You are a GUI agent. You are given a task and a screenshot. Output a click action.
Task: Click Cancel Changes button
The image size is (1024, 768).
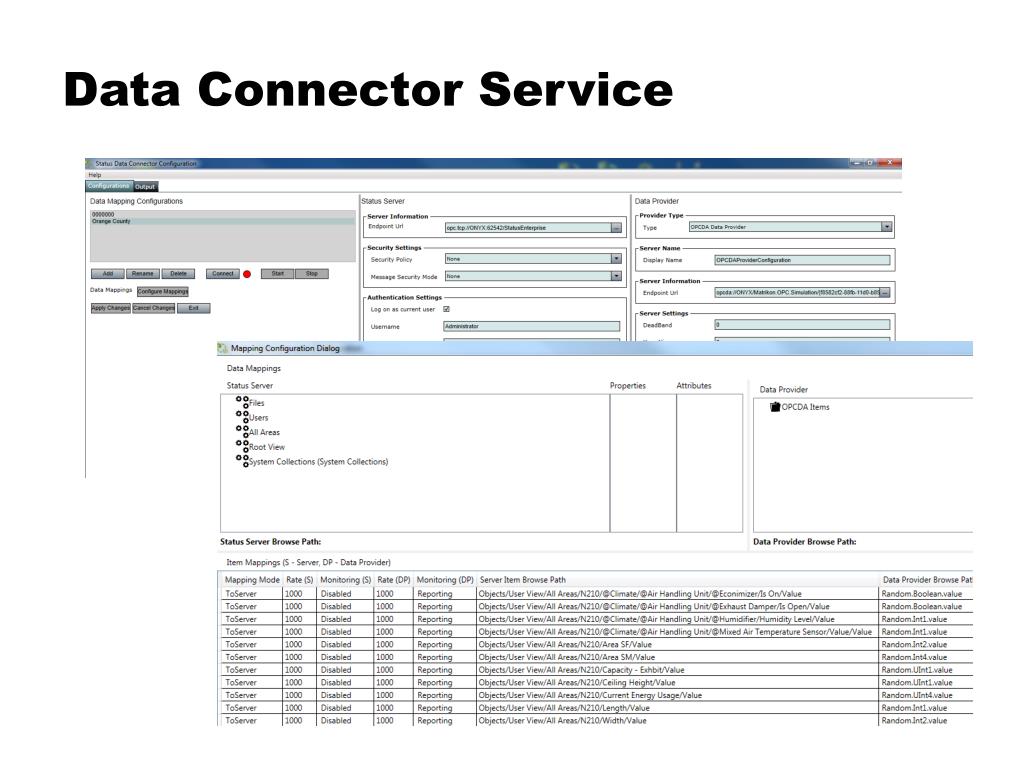coord(153,308)
